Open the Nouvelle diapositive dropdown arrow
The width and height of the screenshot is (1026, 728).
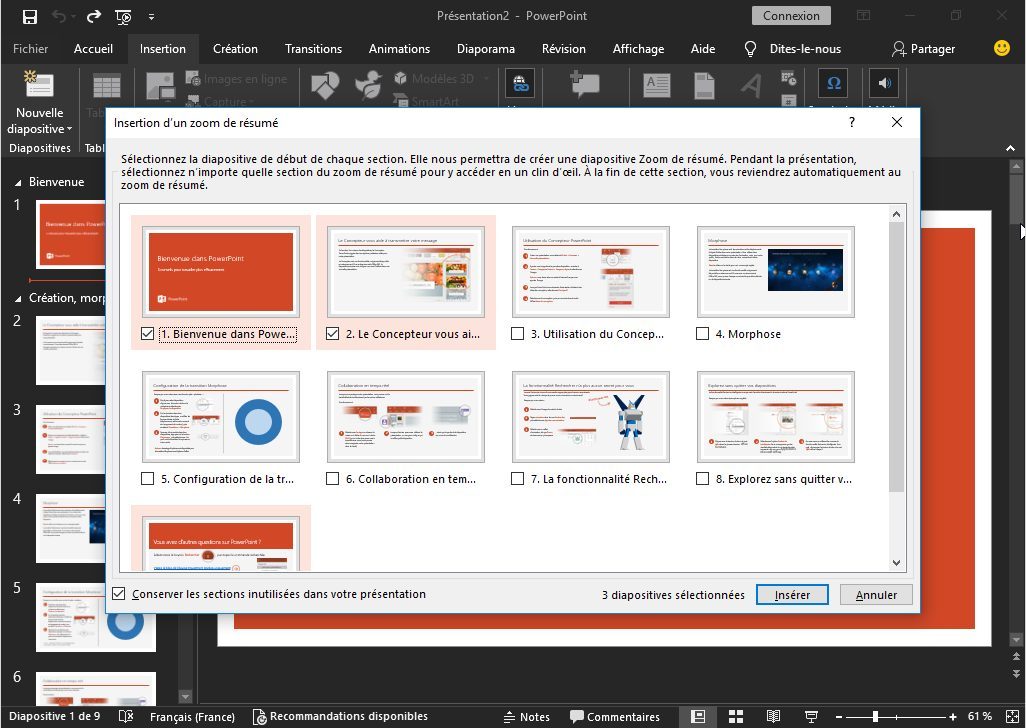69,129
